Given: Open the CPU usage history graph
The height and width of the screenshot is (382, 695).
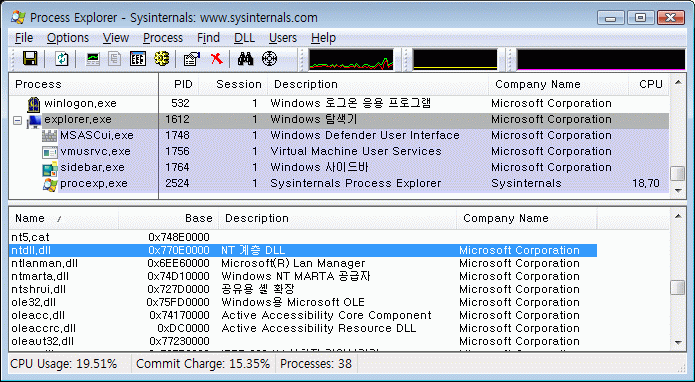Looking at the screenshot, I should [351, 59].
